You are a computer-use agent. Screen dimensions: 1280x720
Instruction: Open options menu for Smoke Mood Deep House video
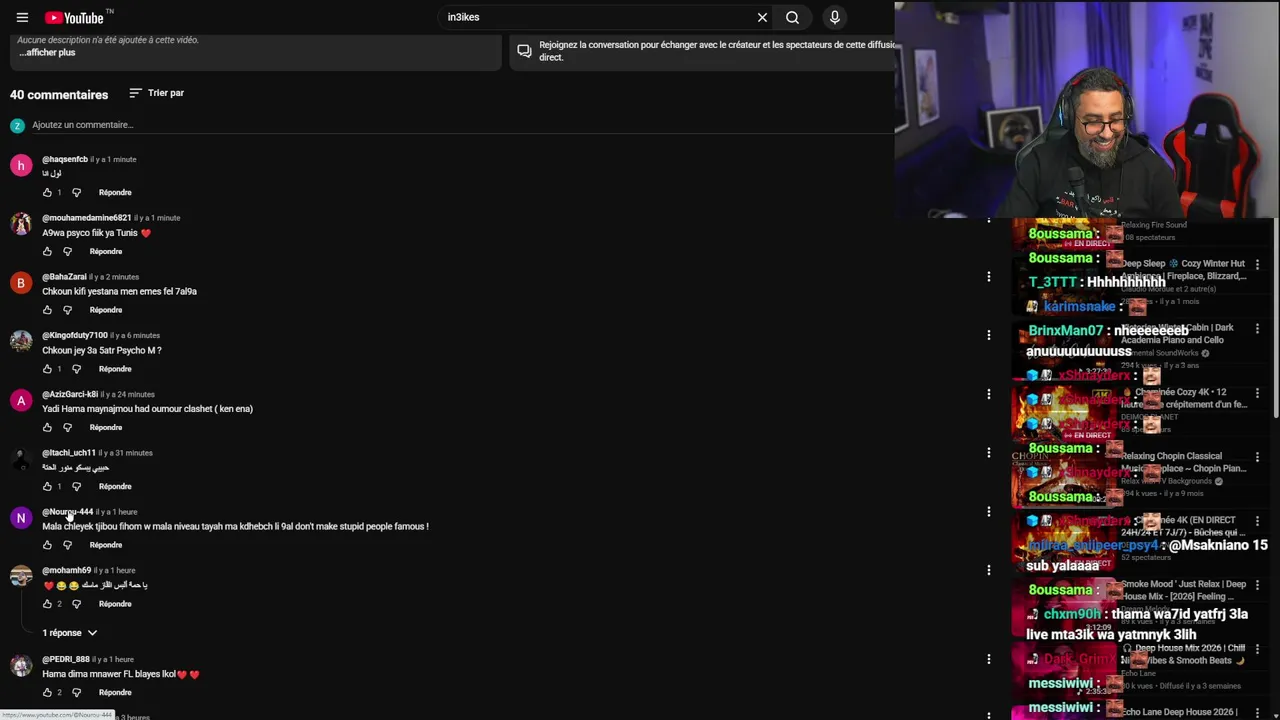coord(1257,584)
